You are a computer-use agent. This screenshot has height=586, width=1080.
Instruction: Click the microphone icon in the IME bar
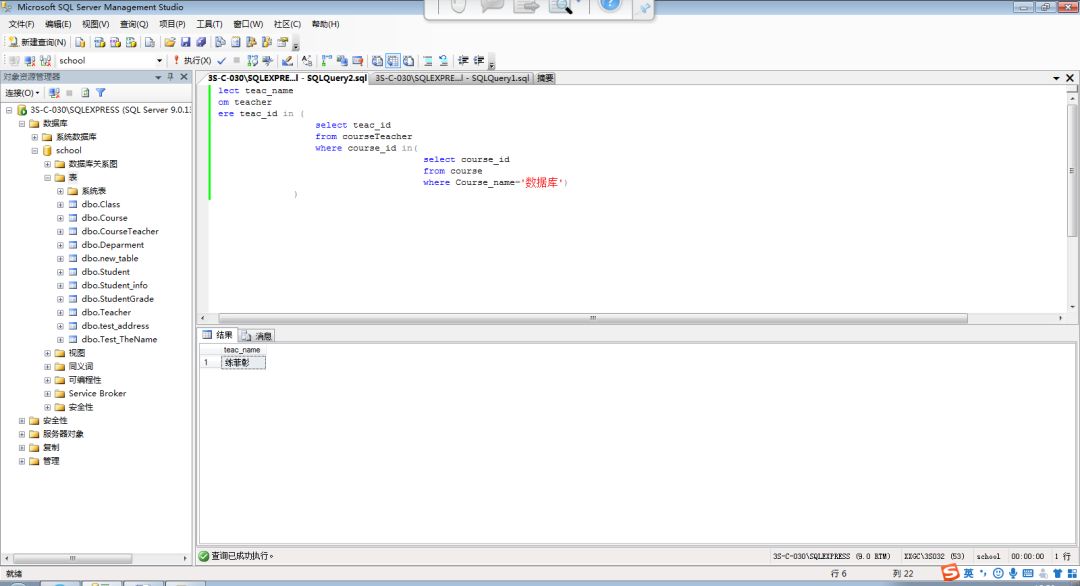[1013, 573]
